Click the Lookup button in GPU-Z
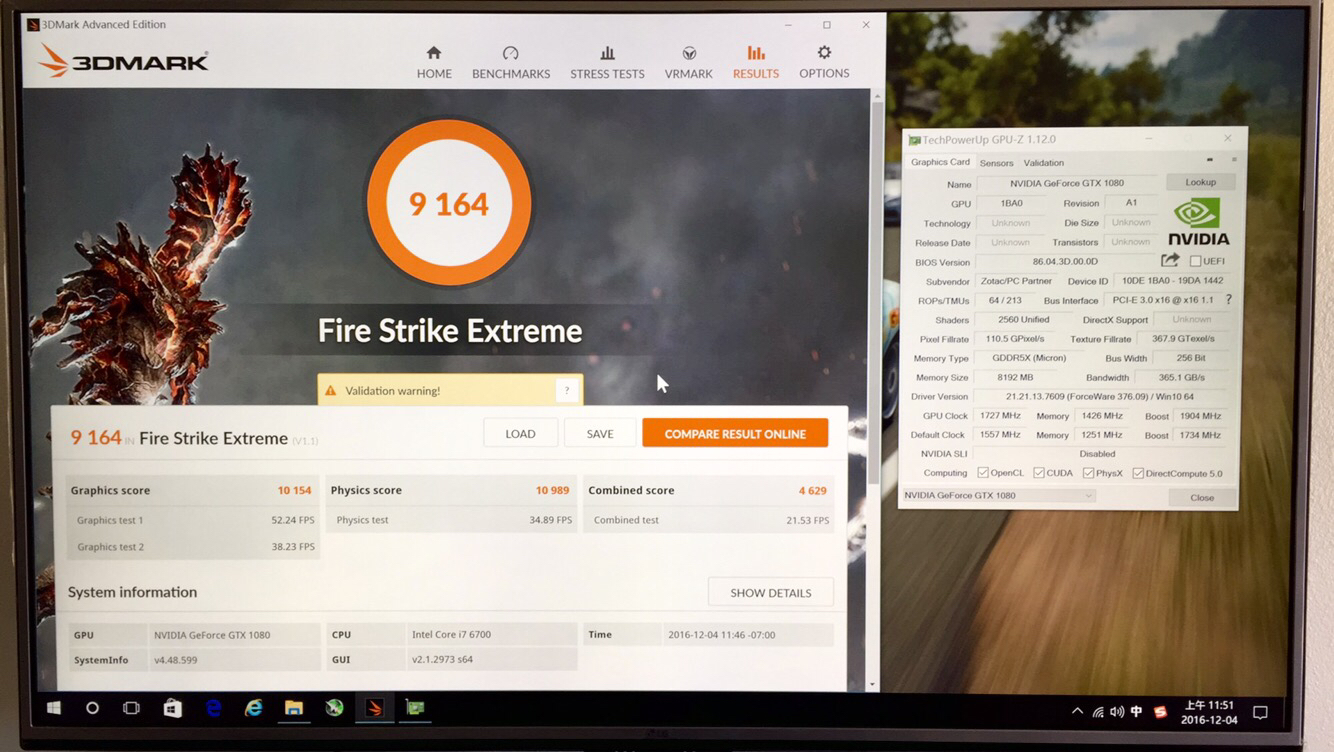 click(x=1200, y=182)
